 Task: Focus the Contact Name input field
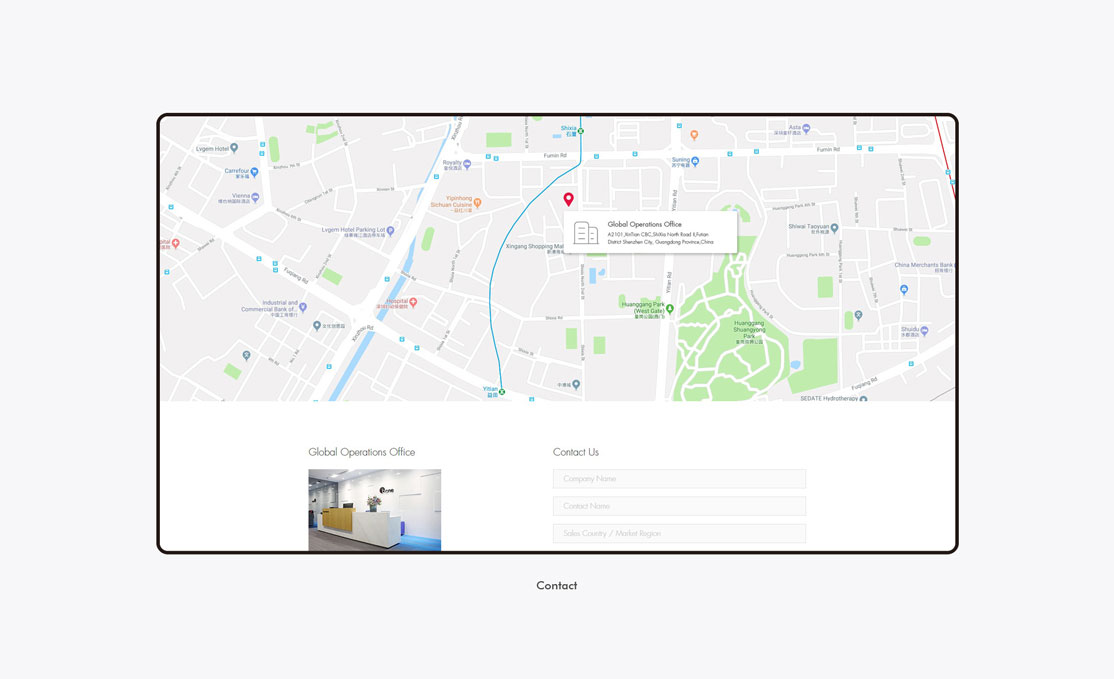tap(679, 506)
